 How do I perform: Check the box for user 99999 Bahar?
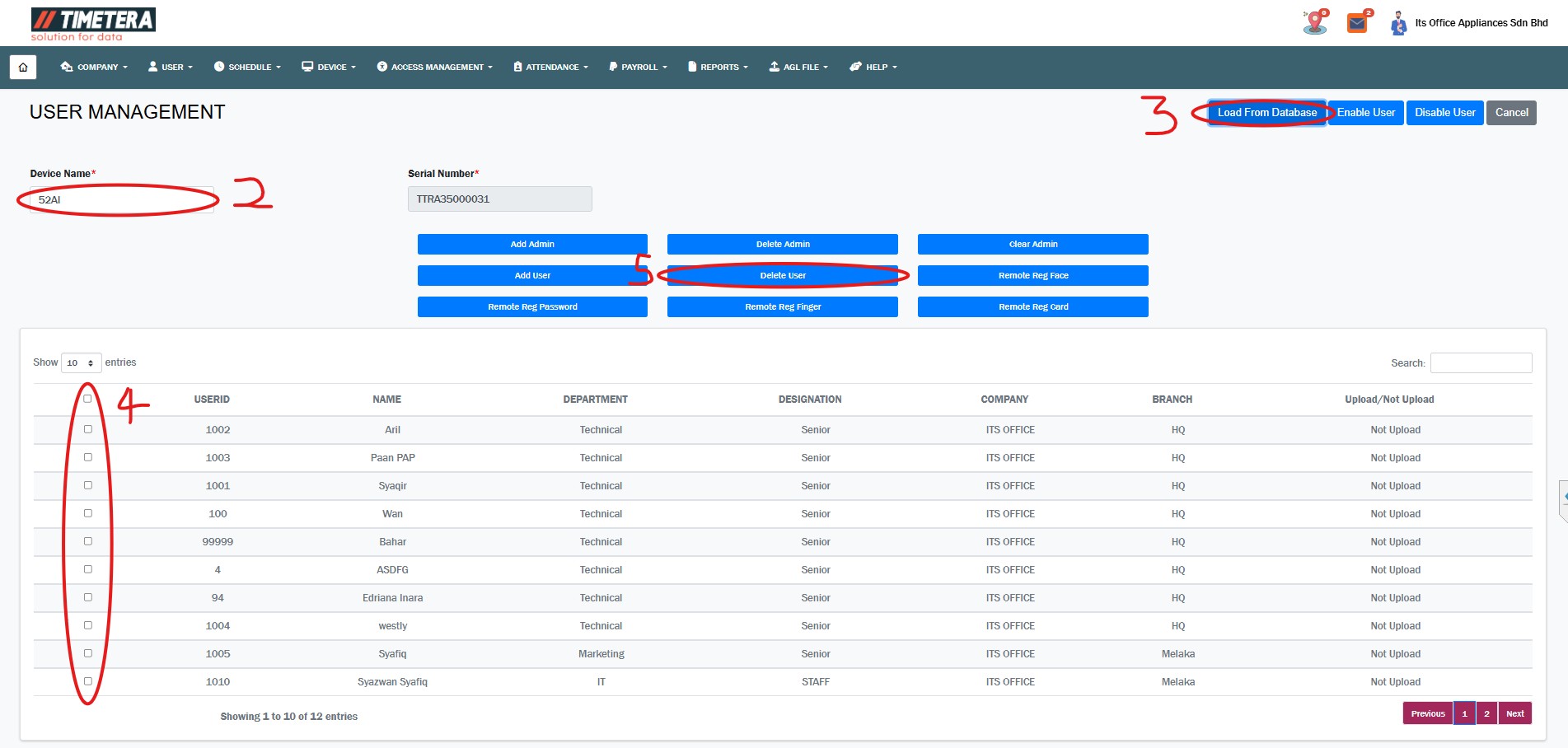click(x=88, y=541)
